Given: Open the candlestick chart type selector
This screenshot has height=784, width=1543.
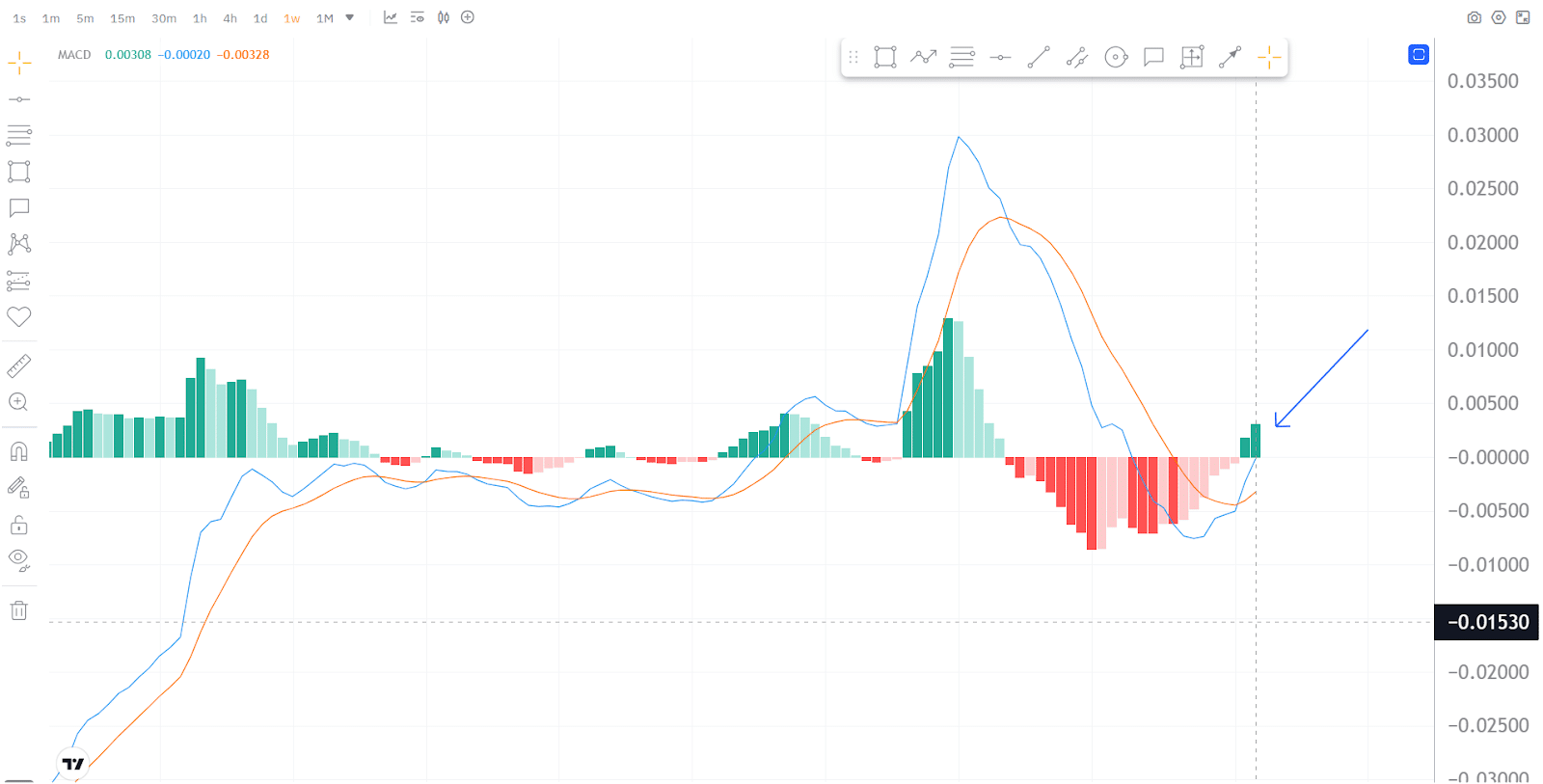Looking at the screenshot, I should pos(444,17).
